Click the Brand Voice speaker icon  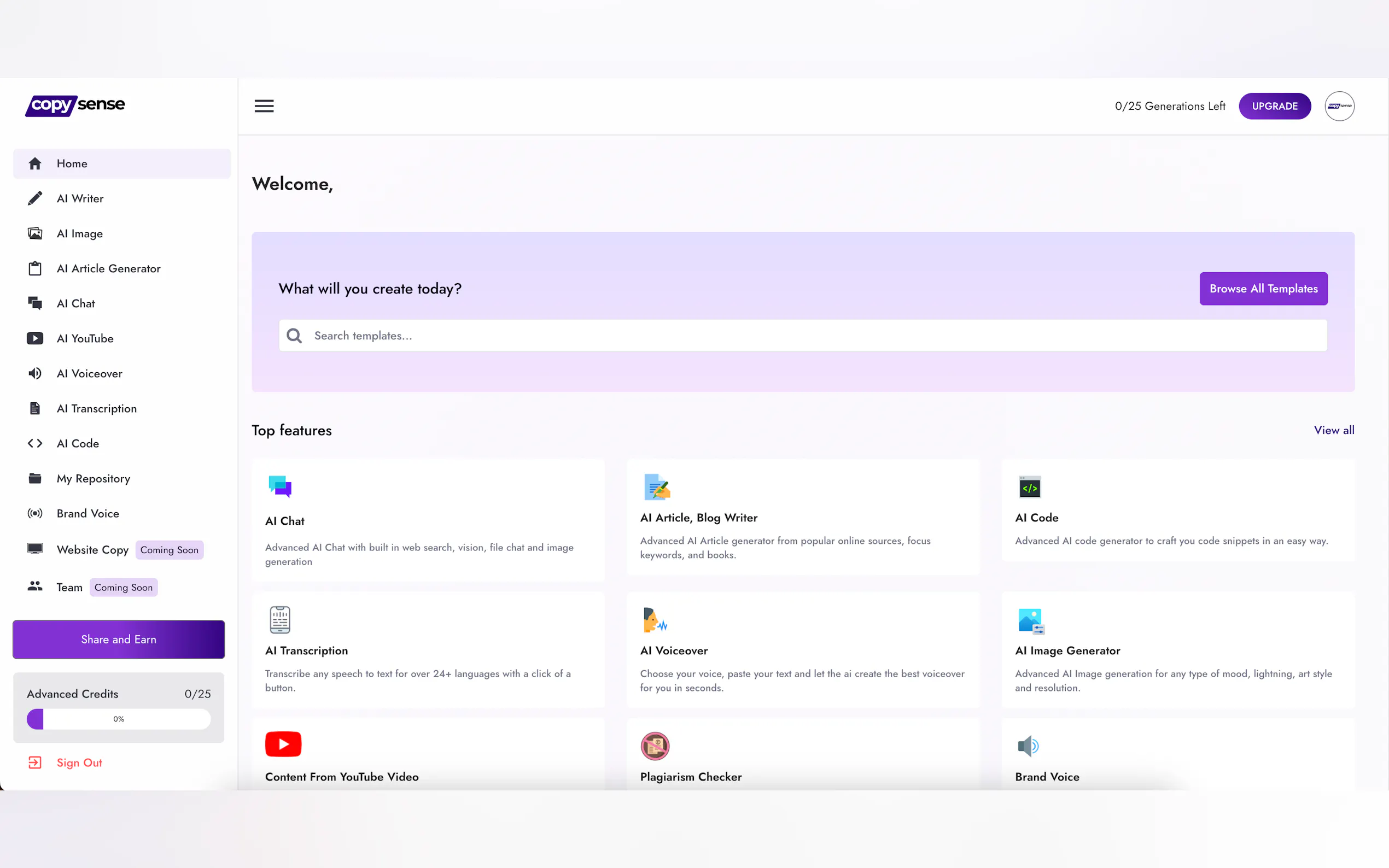click(x=1028, y=746)
